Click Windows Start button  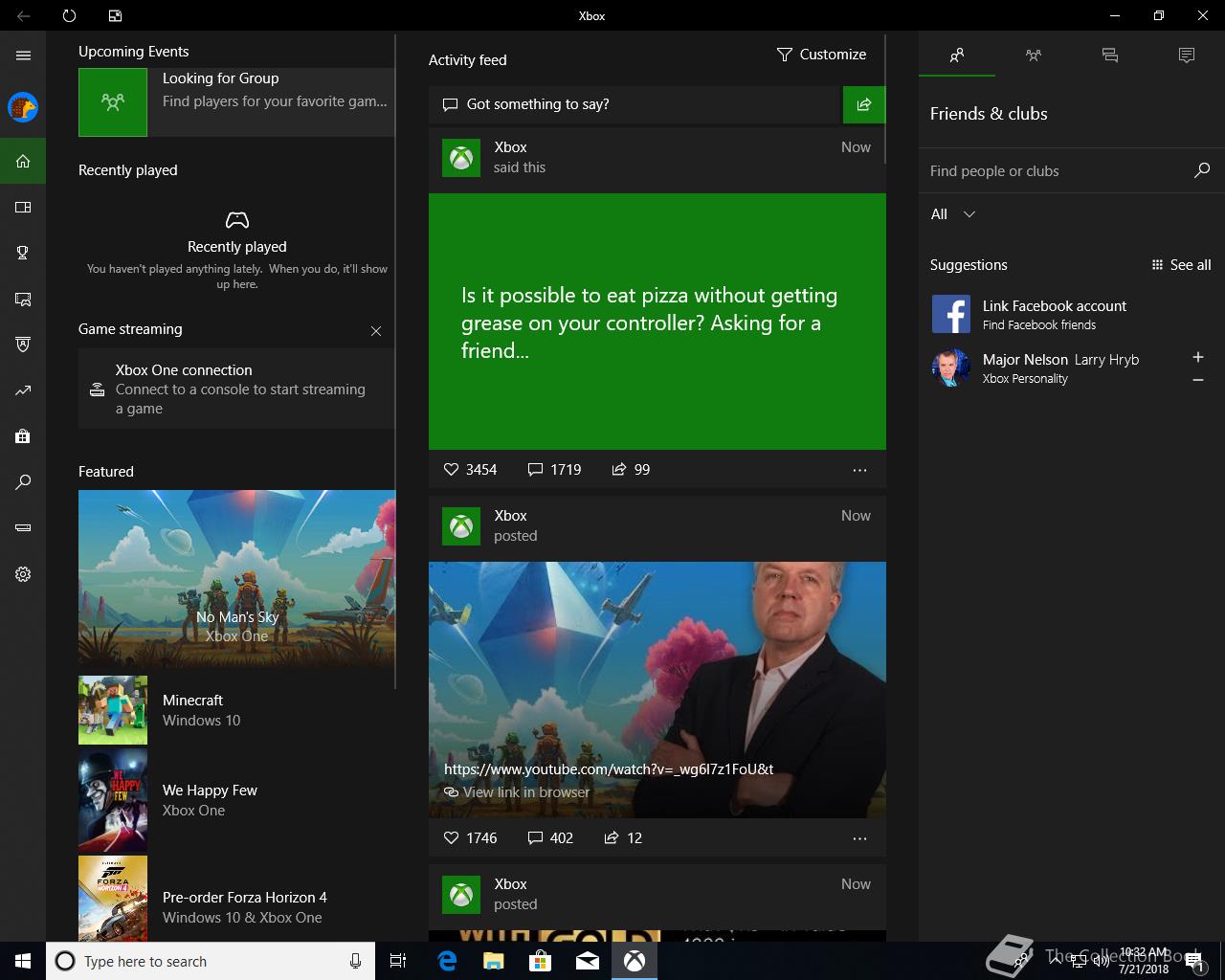tap(23, 961)
